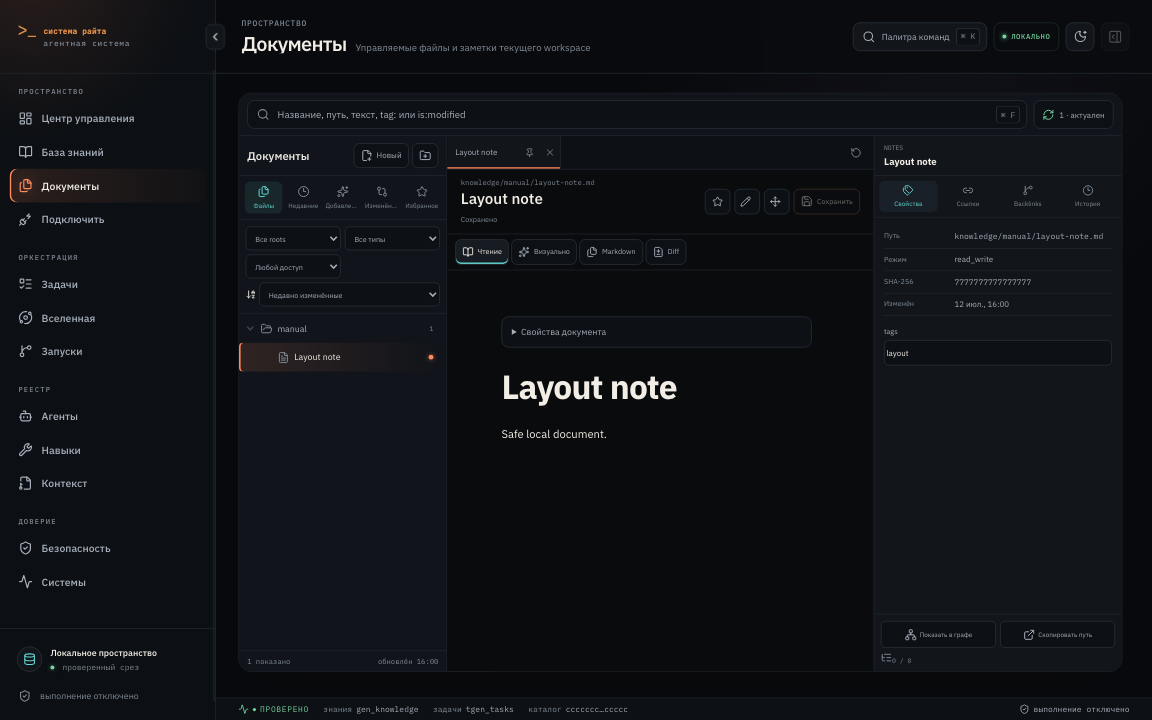Click Скопировать путь button
Screen dimensions: 1152x720
pyautogui.click(x=1057, y=635)
